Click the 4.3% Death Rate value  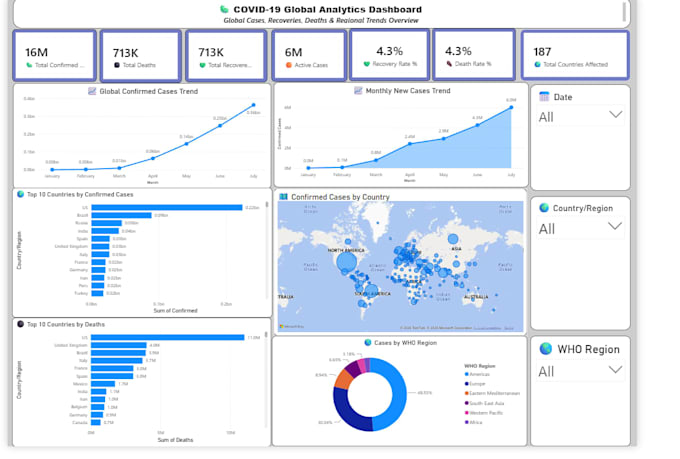tap(458, 51)
